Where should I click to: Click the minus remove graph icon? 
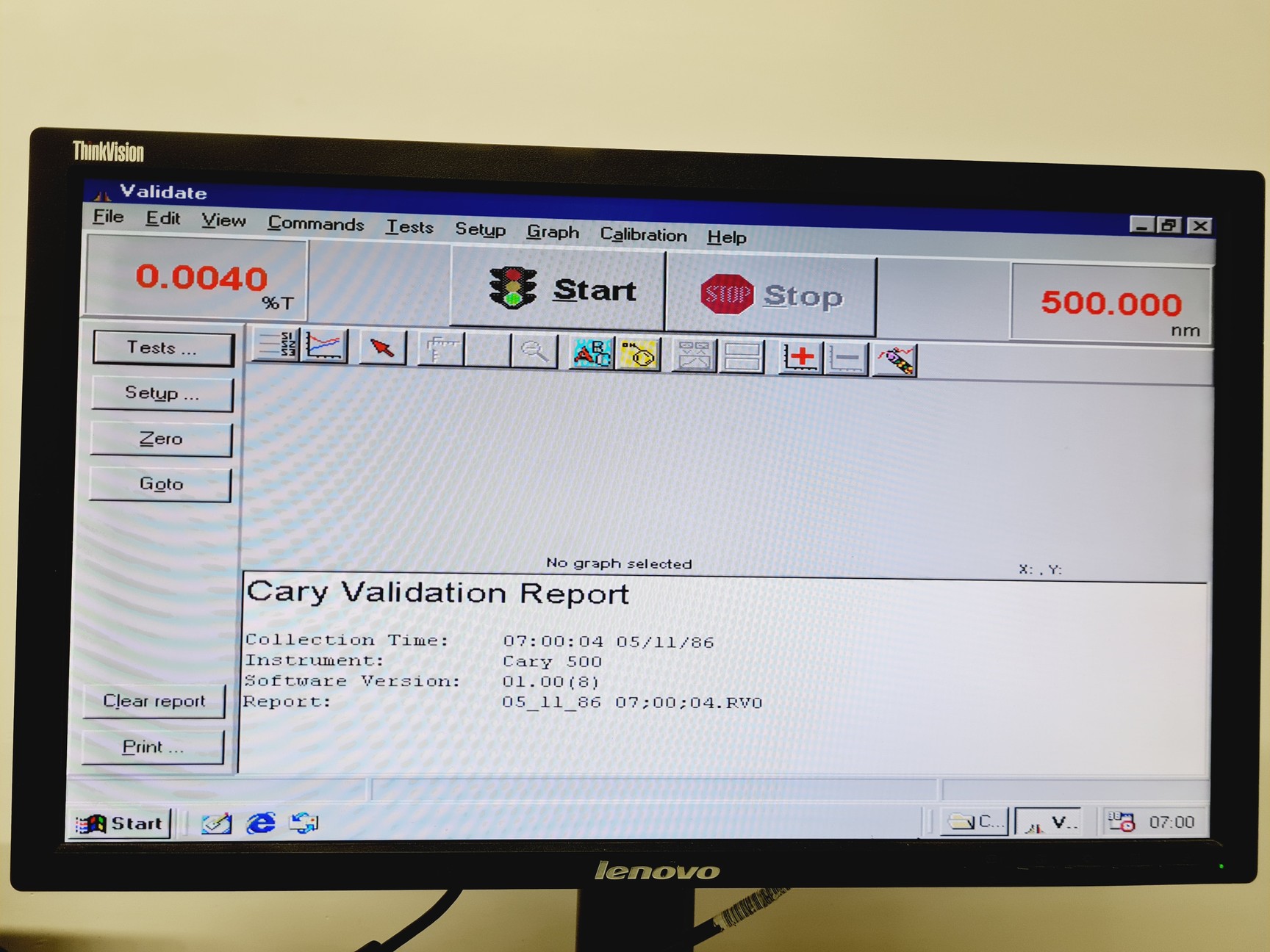pos(847,359)
